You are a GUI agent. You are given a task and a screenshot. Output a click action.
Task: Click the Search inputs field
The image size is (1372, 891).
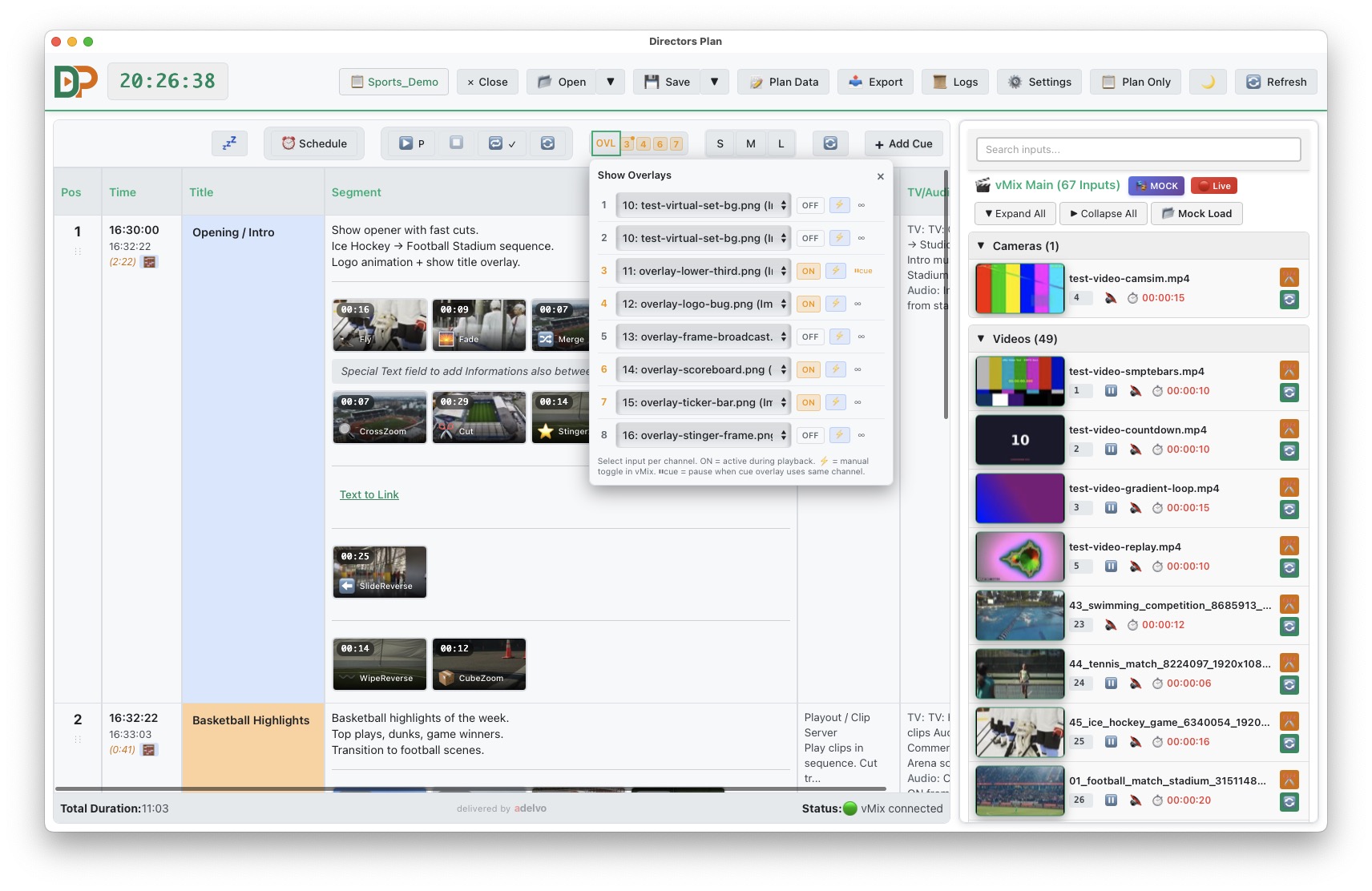click(1138, 149)
